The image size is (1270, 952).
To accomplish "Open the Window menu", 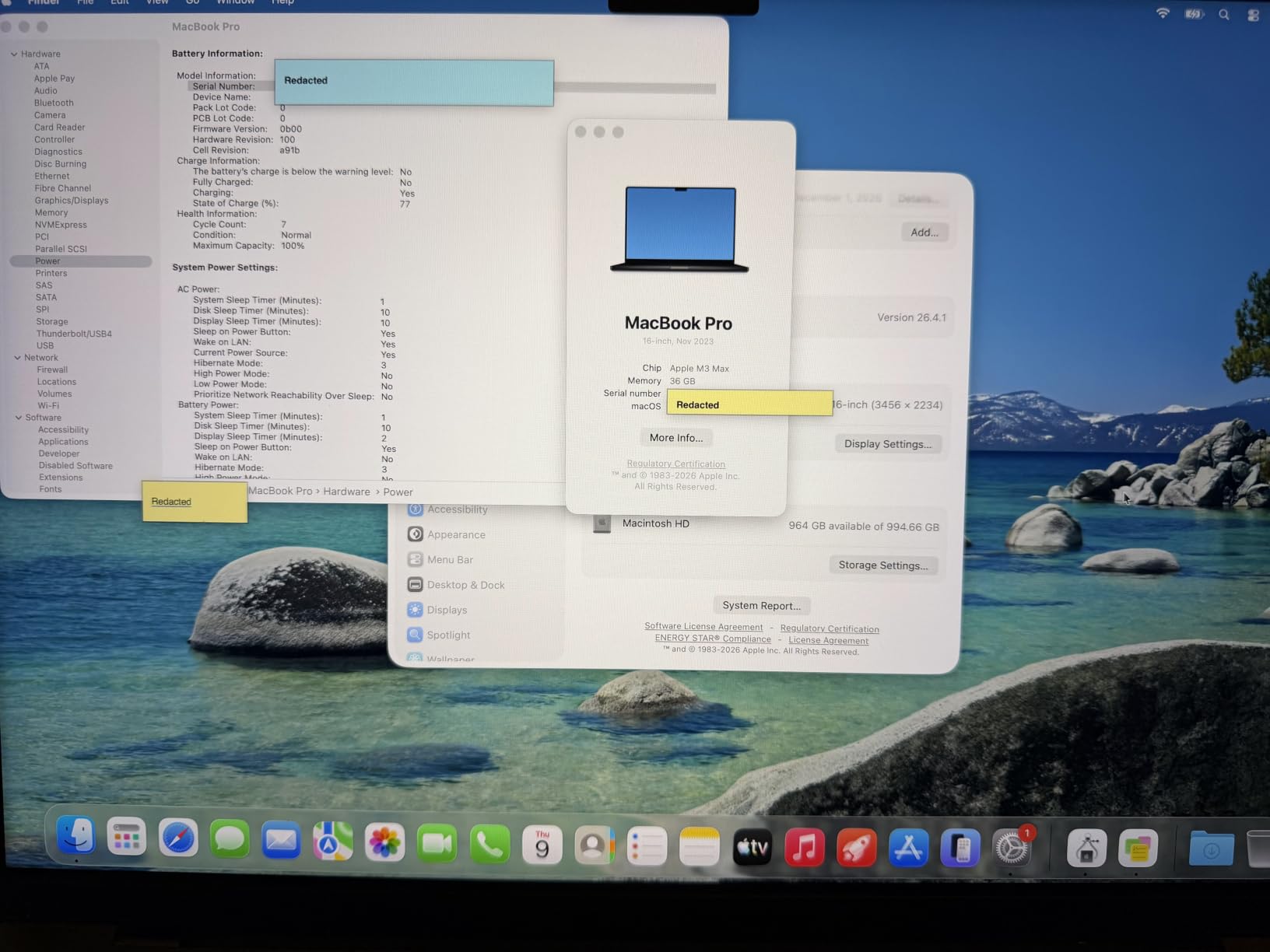I will 235,2.
